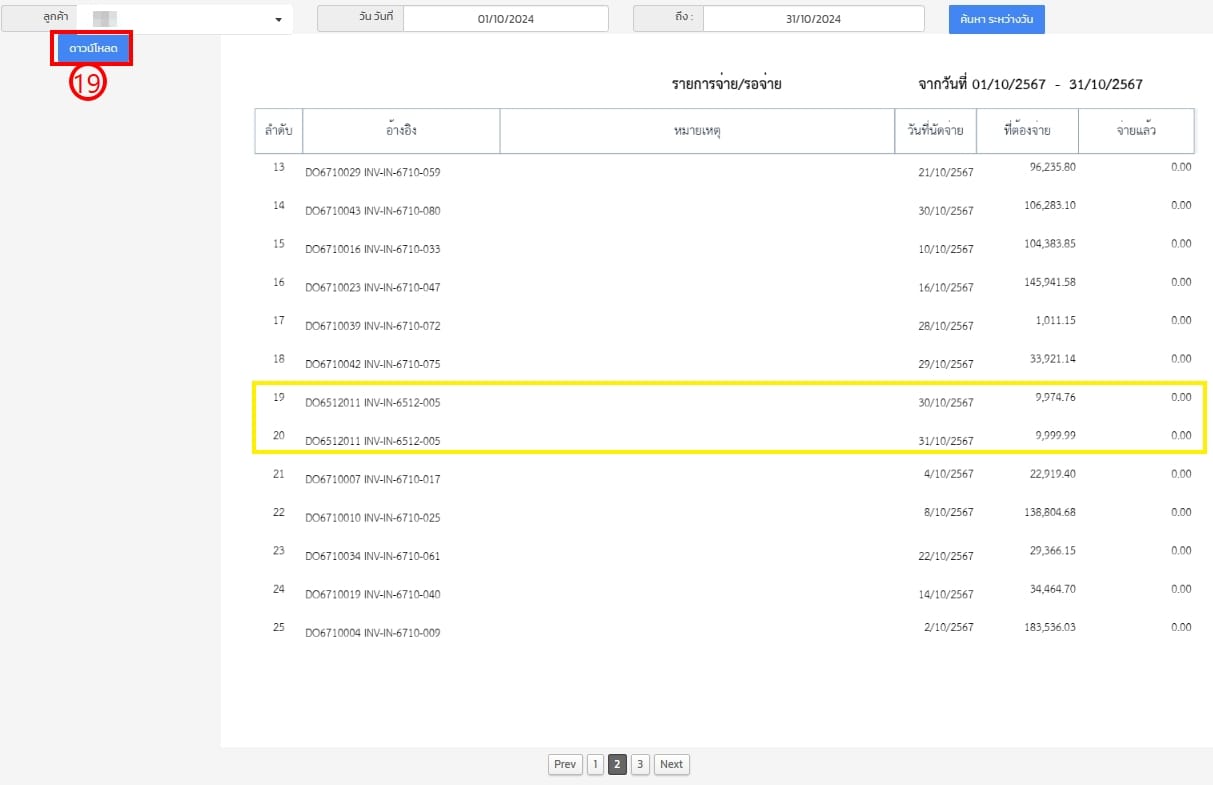Image resolution: width=1213 pixels, height=785 pixels.
Task: Go to previous page with Prev
Action: coord(565,764)
